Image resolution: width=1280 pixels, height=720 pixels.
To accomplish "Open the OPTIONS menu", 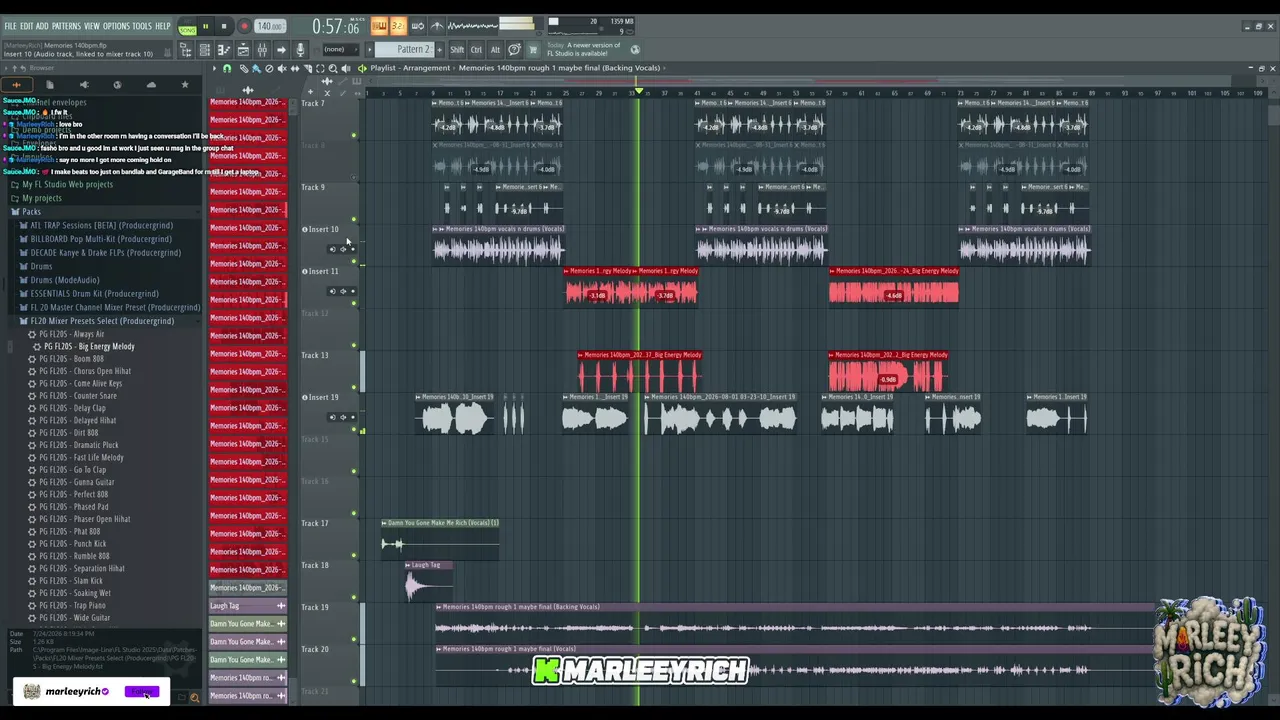I will 116,26.
